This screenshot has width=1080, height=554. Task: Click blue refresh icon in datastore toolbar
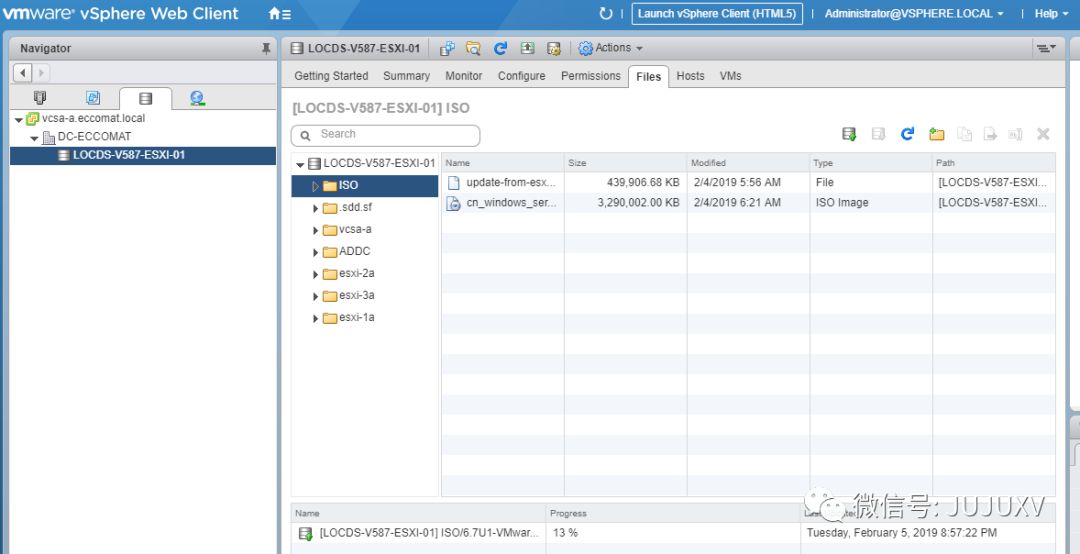(x=501, y=48)
